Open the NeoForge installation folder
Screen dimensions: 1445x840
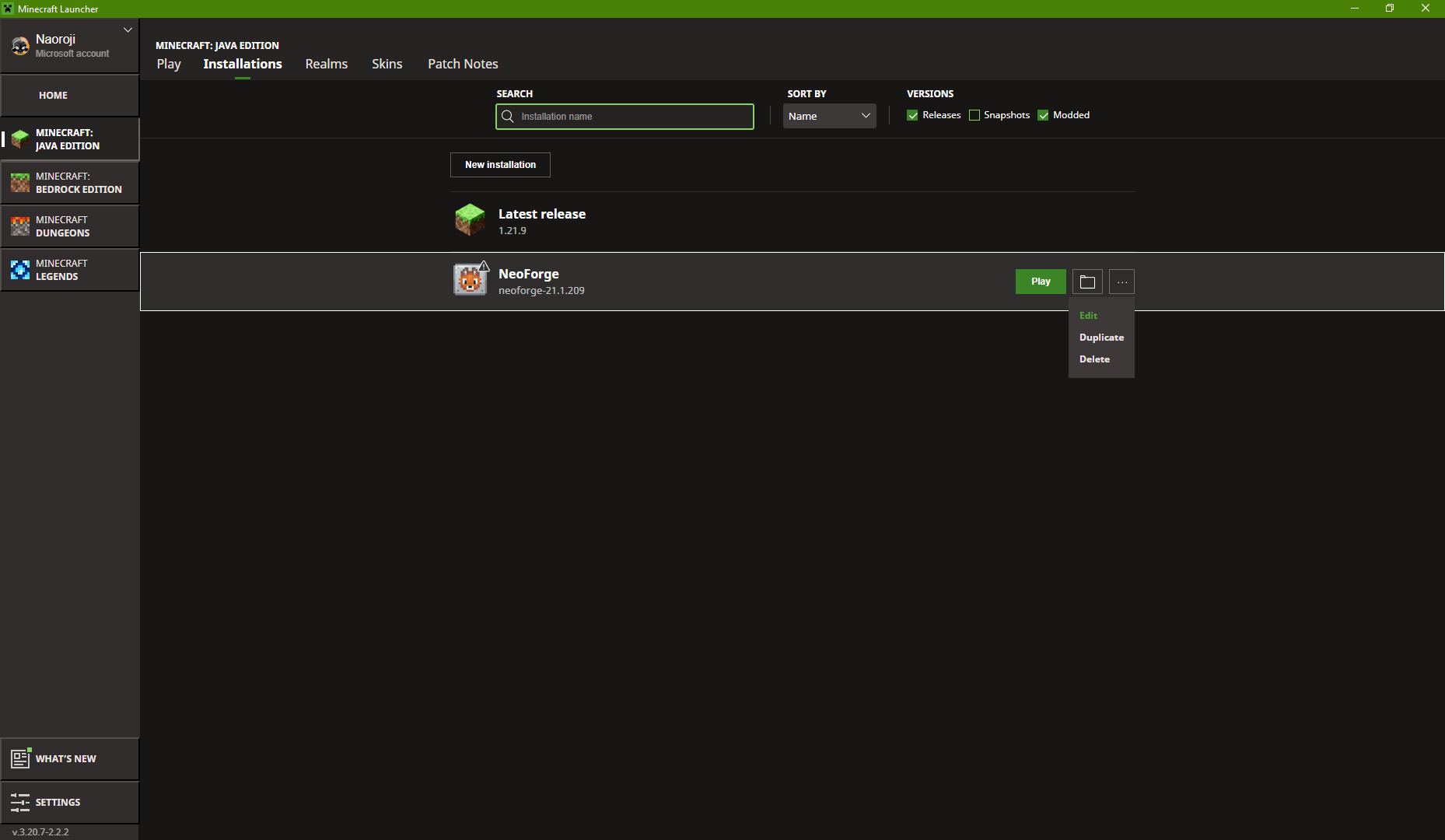coord(1087,282)
